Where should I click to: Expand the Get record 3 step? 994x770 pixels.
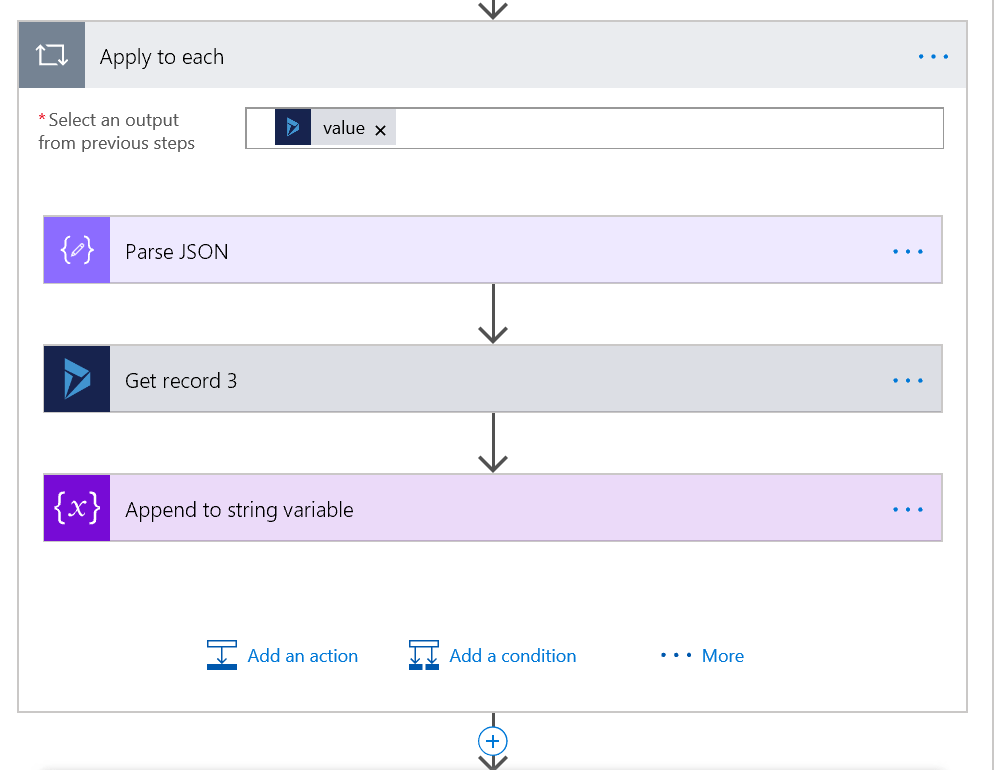point(500,380)
